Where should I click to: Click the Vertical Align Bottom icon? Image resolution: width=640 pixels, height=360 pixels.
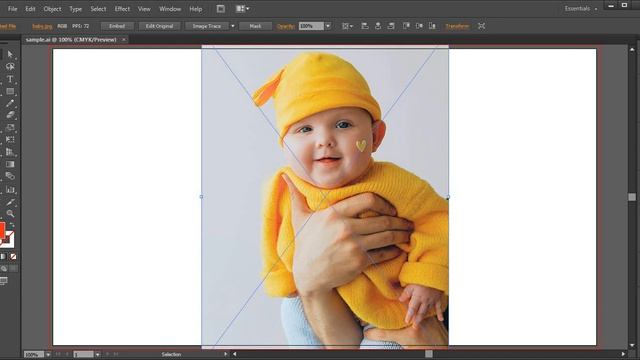(x=432, y=26)
